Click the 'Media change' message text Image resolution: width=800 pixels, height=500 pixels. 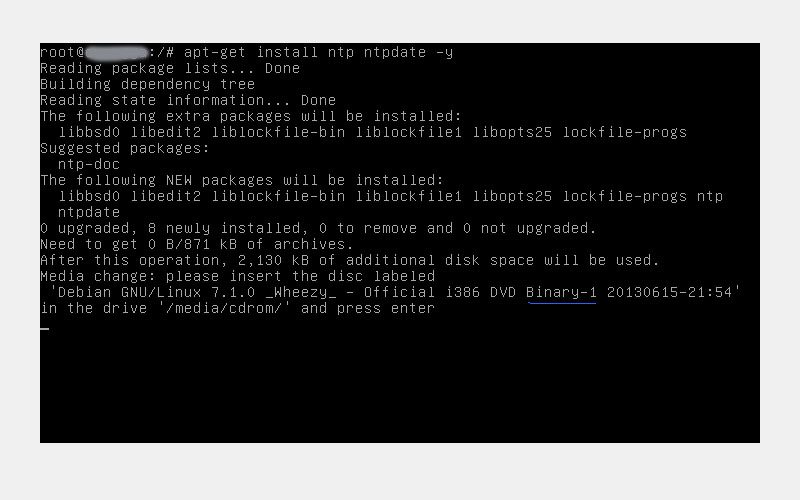[103, 276]
